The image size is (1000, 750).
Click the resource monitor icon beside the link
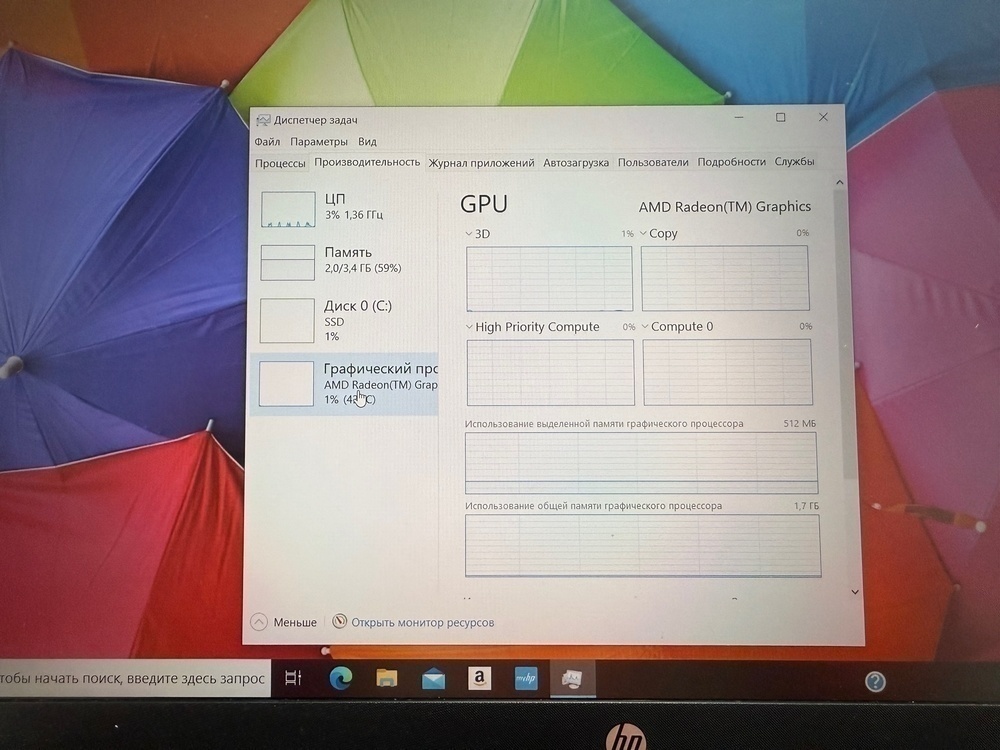339,622
